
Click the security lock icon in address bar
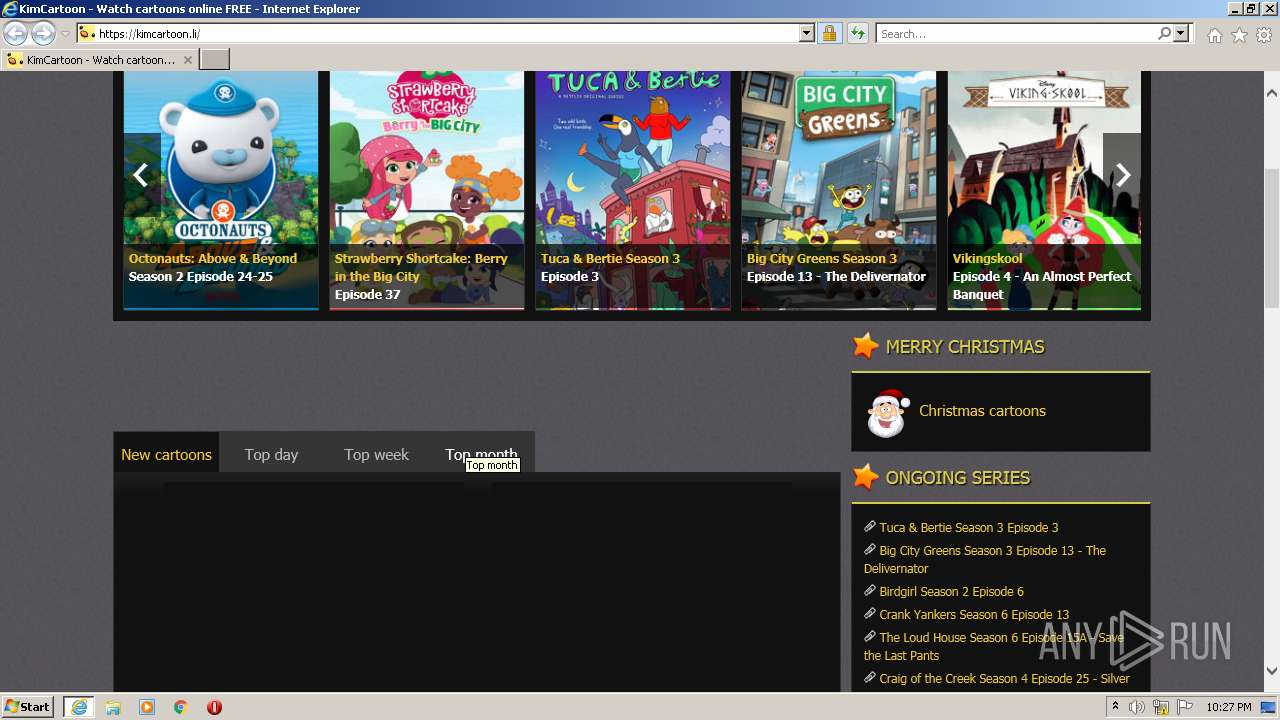tap(829, 34)
